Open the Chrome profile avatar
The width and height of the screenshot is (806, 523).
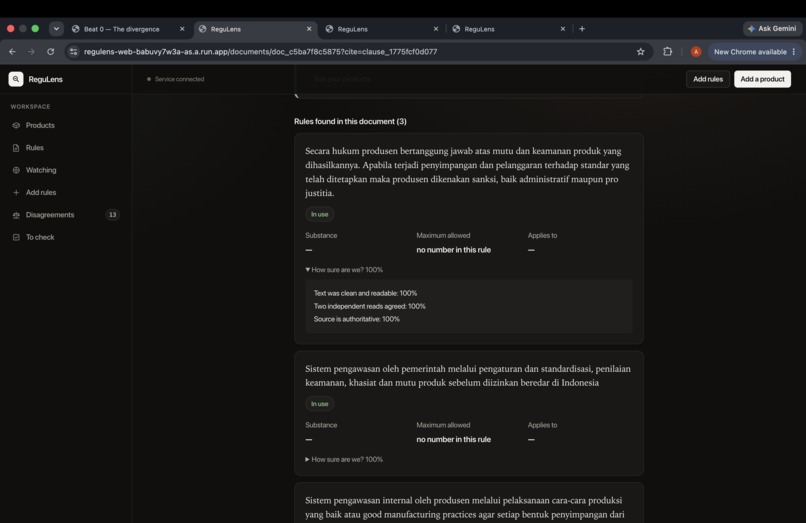point(696,51)
